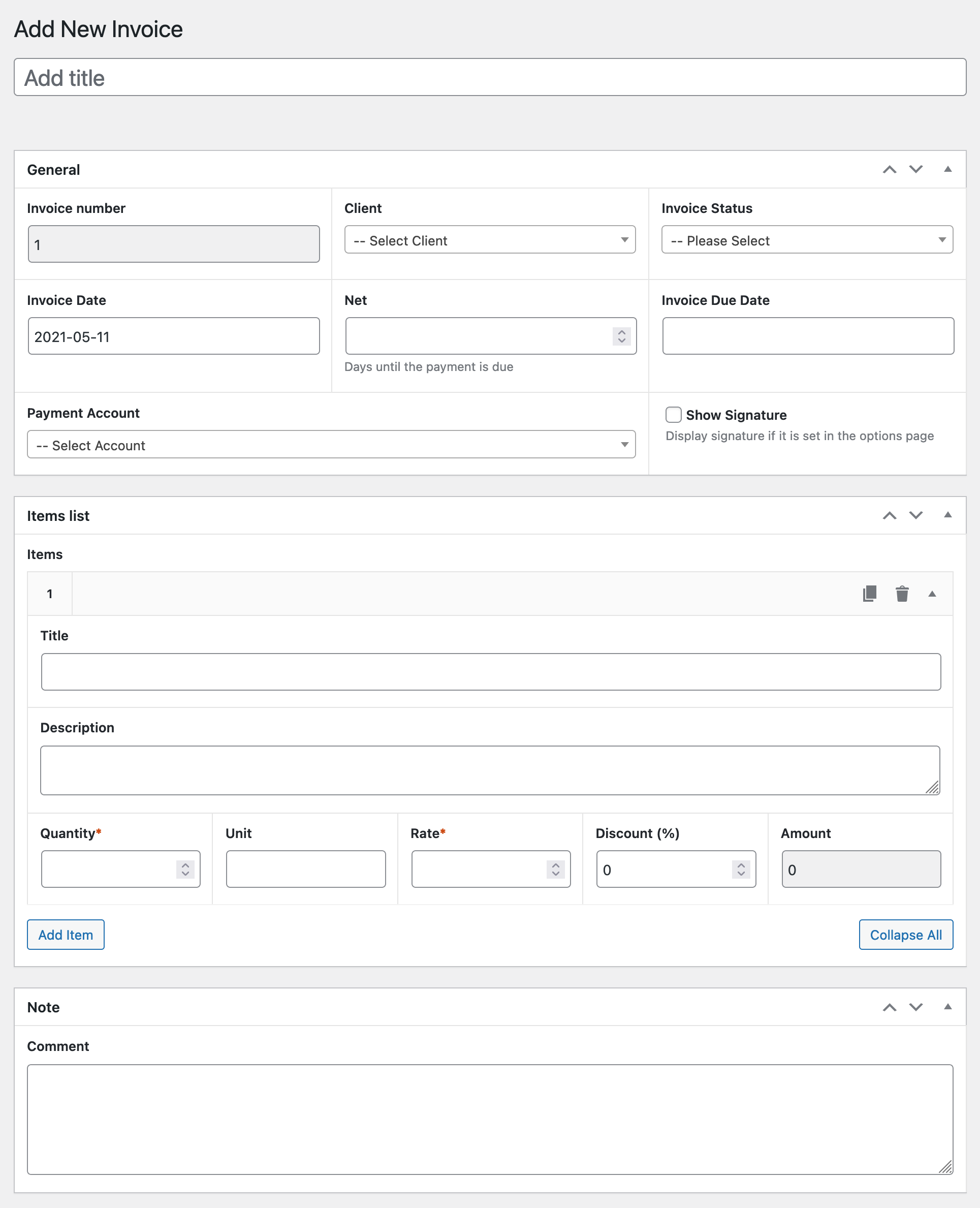
Task: Click the 'Payment Account' field label
Action: [83, 413]
